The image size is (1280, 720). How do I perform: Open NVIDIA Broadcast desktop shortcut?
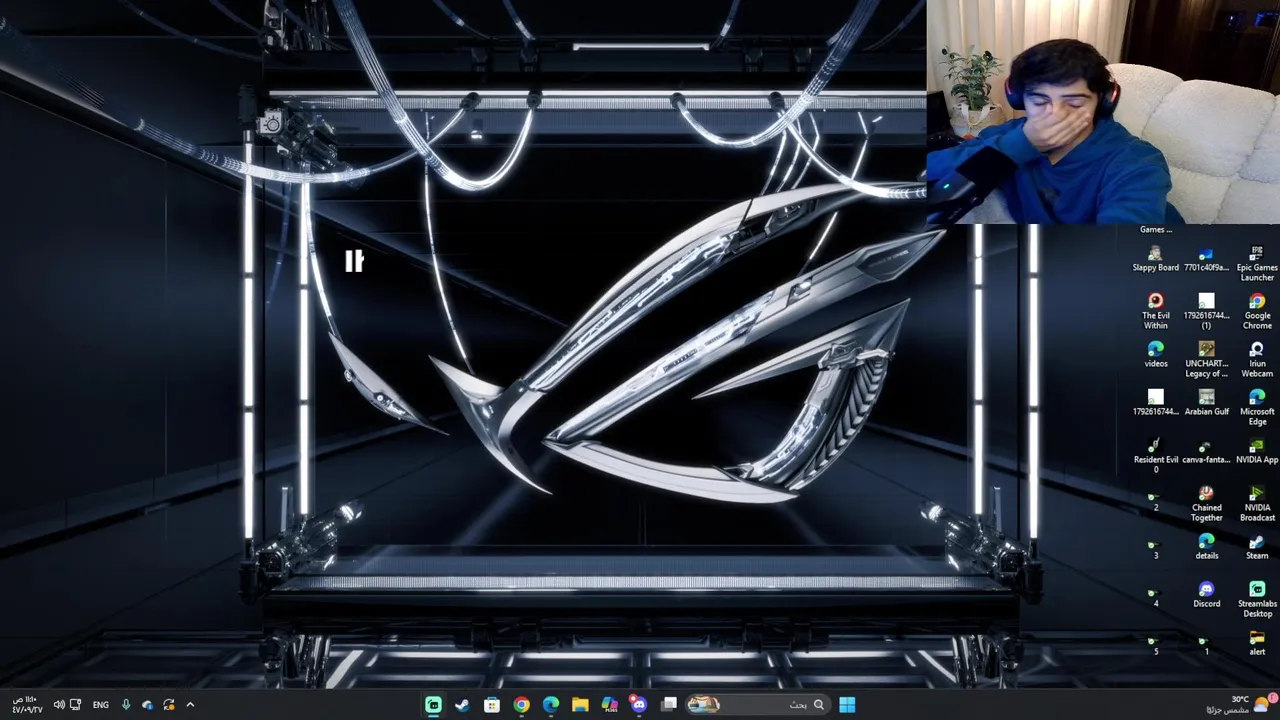point(1257,504)
